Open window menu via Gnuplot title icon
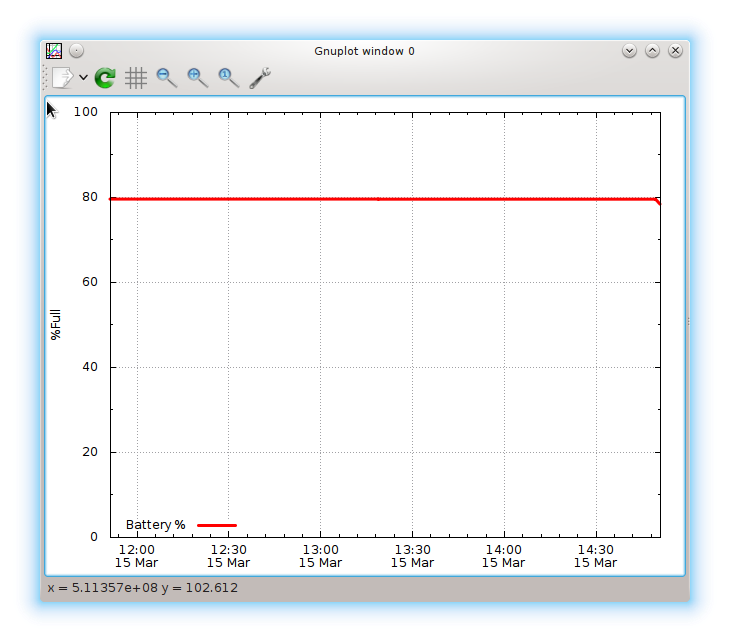This screenshot has width=730, height=642. tap(54, 50)
